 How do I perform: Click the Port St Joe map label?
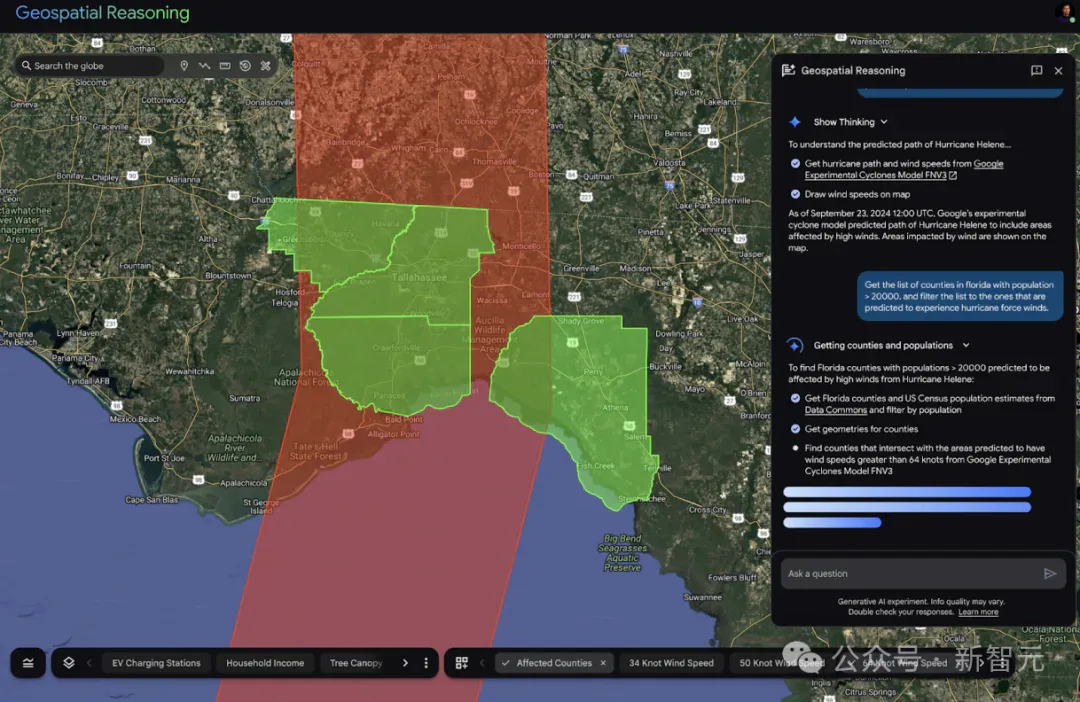point(164,458)
